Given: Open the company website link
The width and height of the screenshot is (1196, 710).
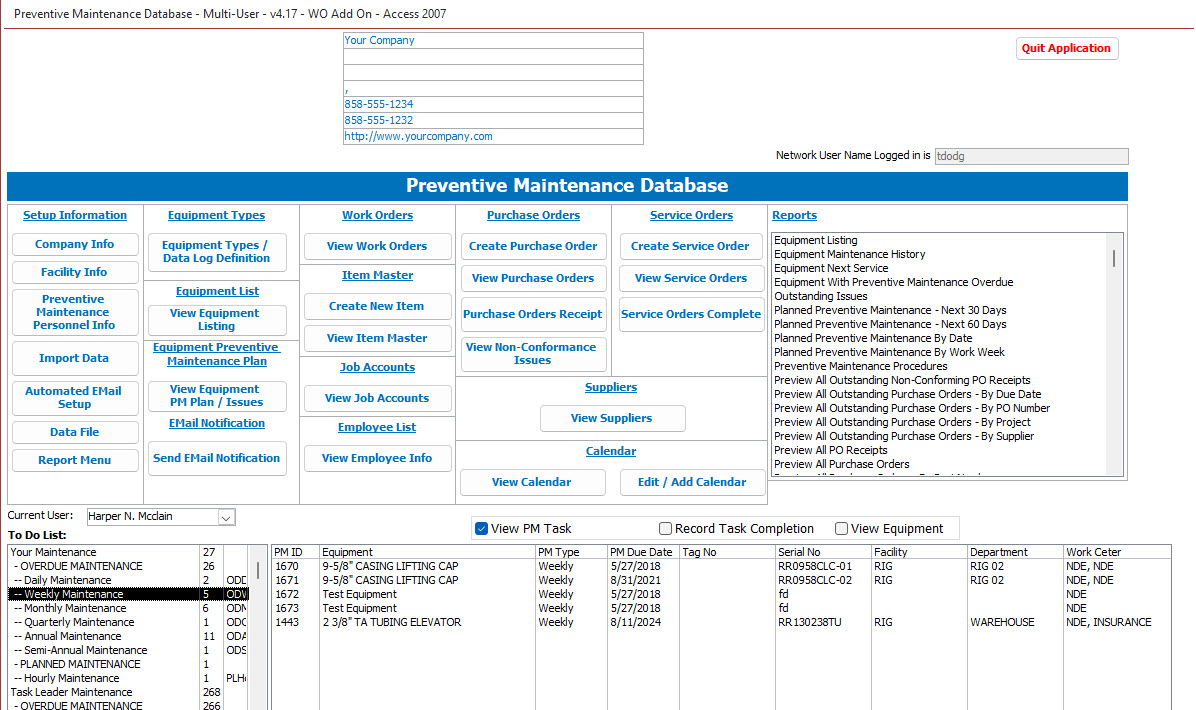Looking at the screenshot, I should [x=418, y=136].
